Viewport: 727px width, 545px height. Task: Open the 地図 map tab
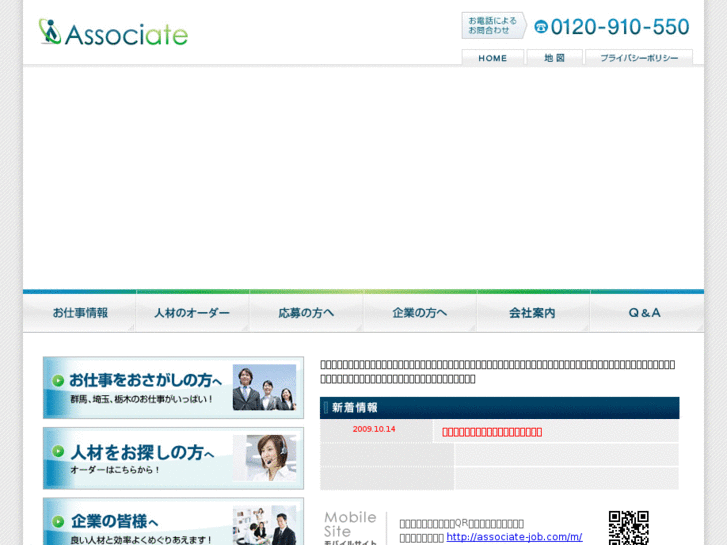coord(555,58)
